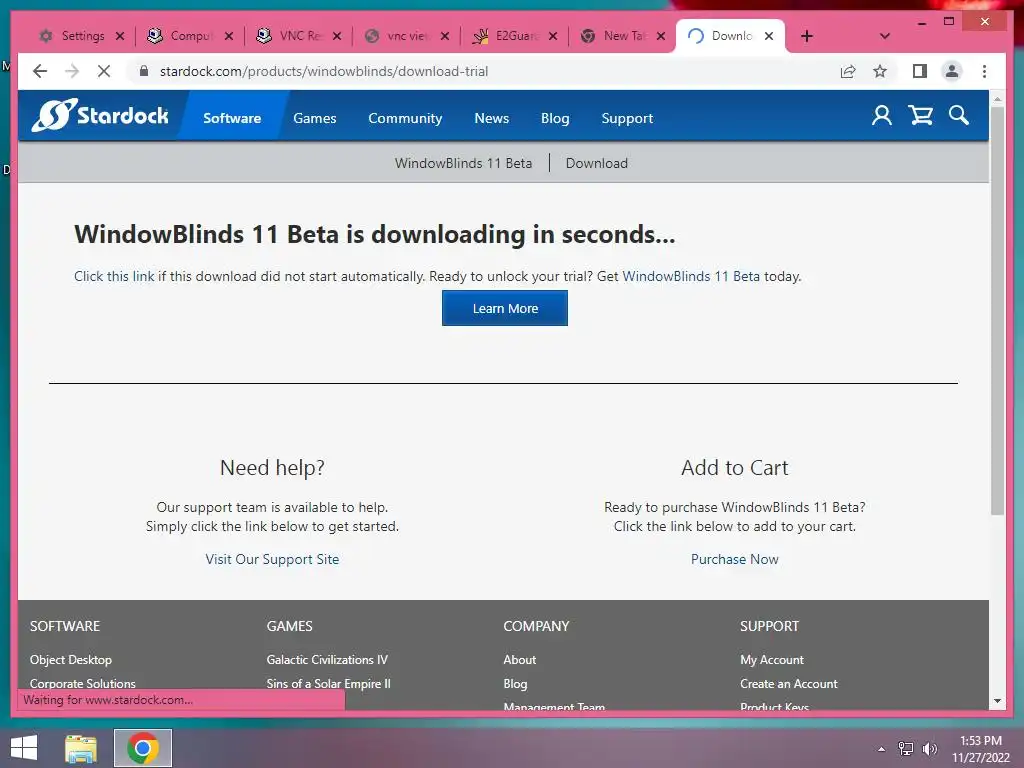The height and width of the screenshot is (768, 1024).
Task: Close the E2Guardian tab
Action: (552, 36)
